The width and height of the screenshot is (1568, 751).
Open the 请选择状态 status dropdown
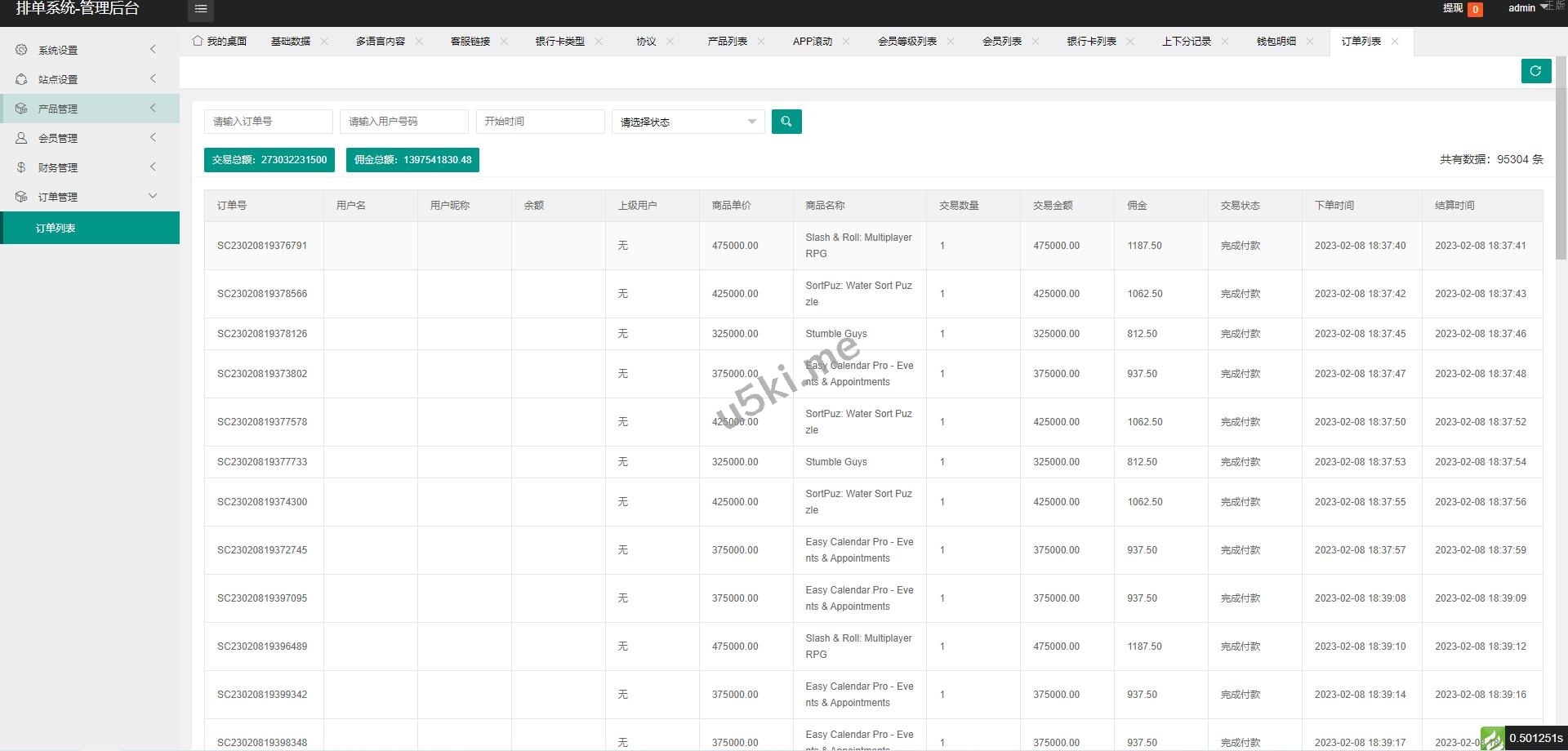[x=688, y=122]
